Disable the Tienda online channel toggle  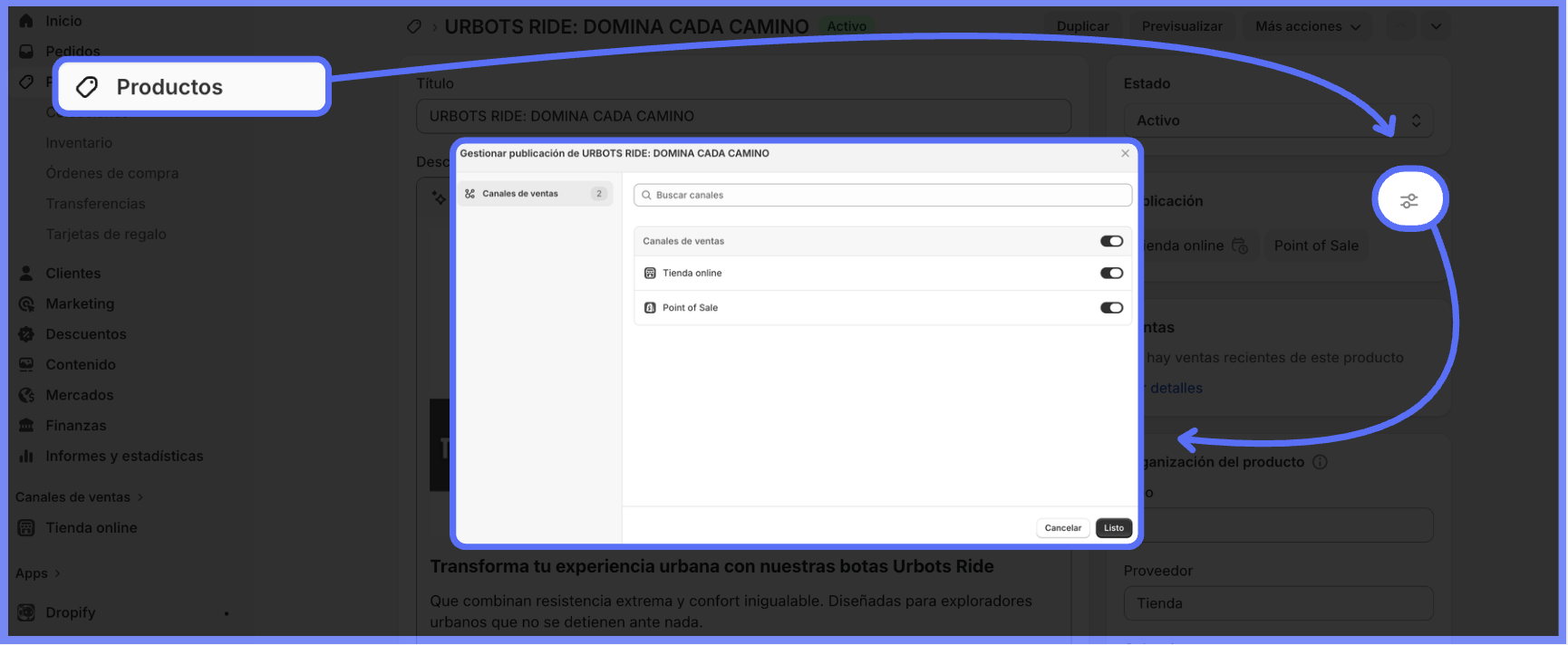coord(1111,274)
